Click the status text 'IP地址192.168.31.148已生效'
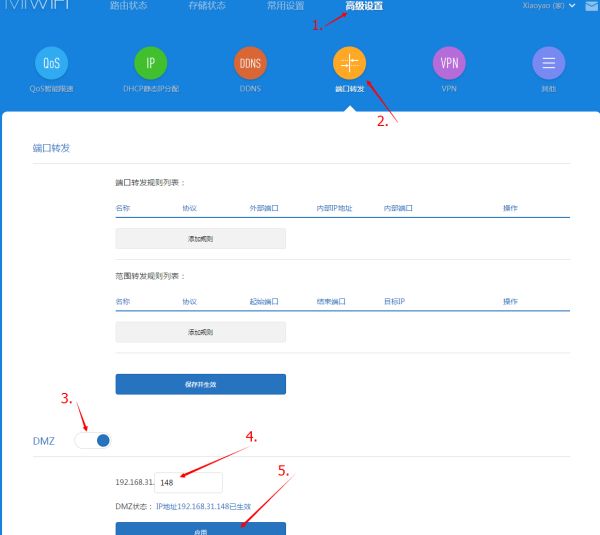The height and width of the screenshot is (535, 600). [203, 506]
